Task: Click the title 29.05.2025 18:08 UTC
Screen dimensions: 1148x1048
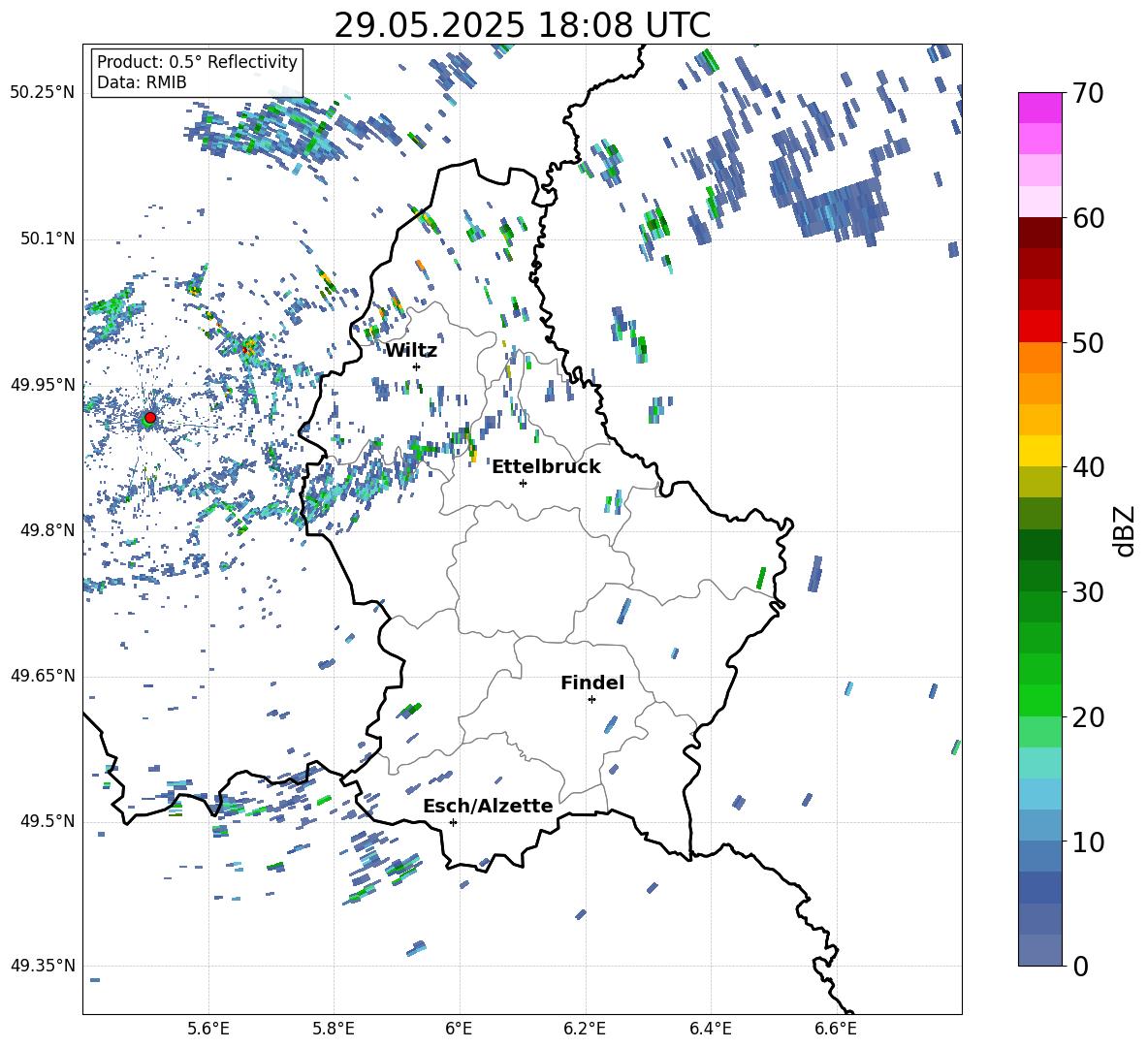Action: 522,25
